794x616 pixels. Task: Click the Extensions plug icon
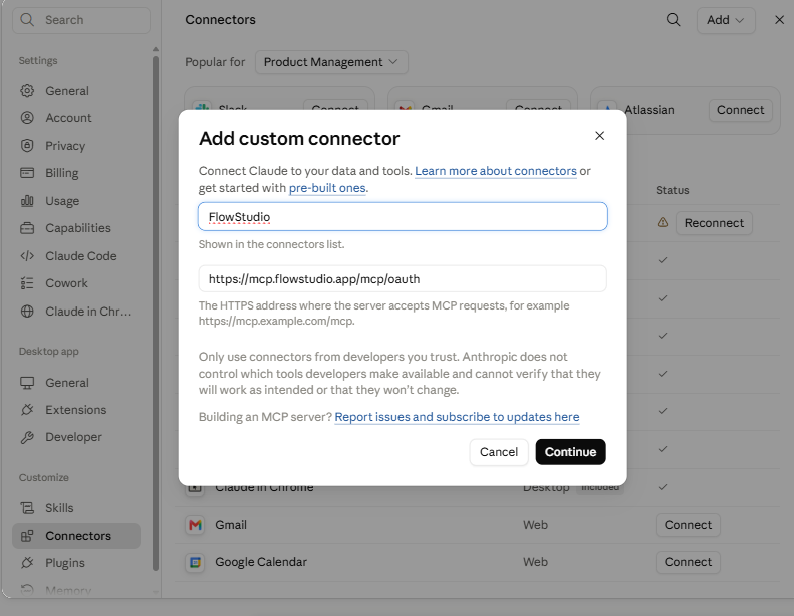(27, 410)
